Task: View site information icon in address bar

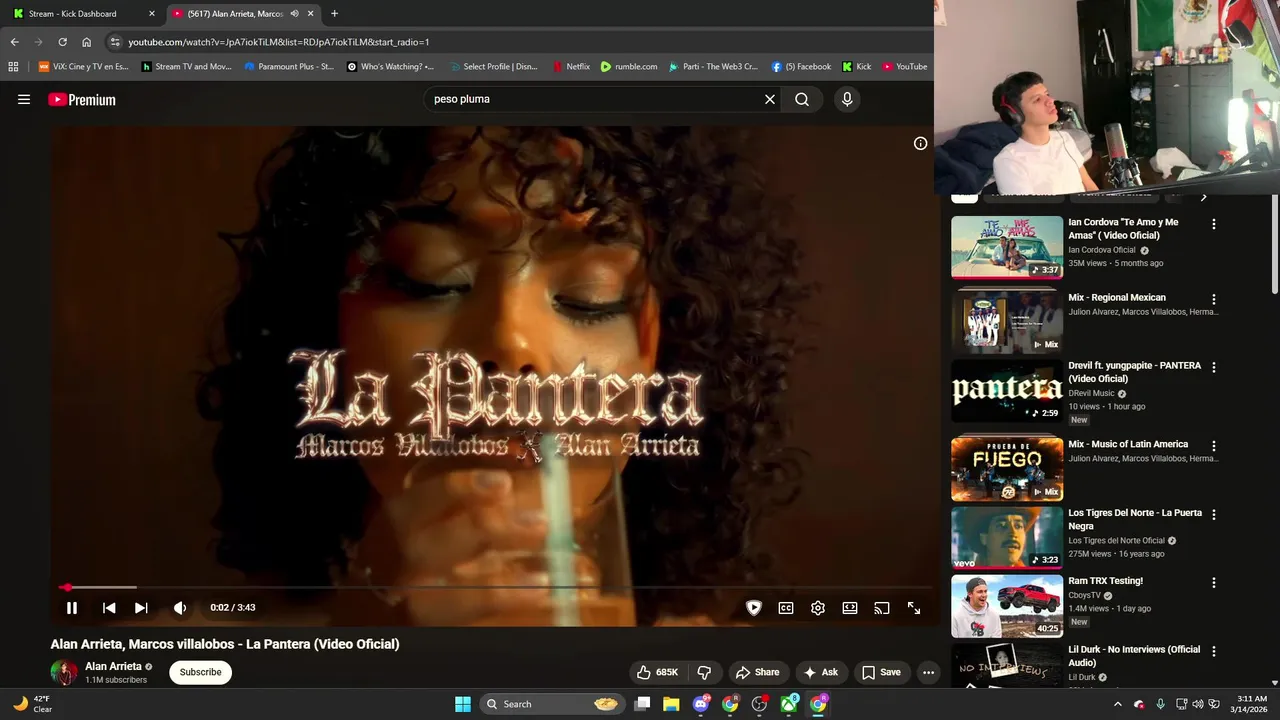Action: [115, 42]
